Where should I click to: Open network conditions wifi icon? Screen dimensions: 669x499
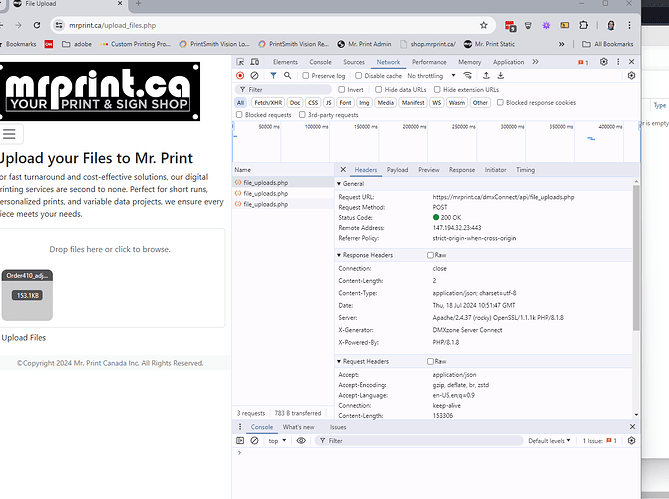click(468, 75)
